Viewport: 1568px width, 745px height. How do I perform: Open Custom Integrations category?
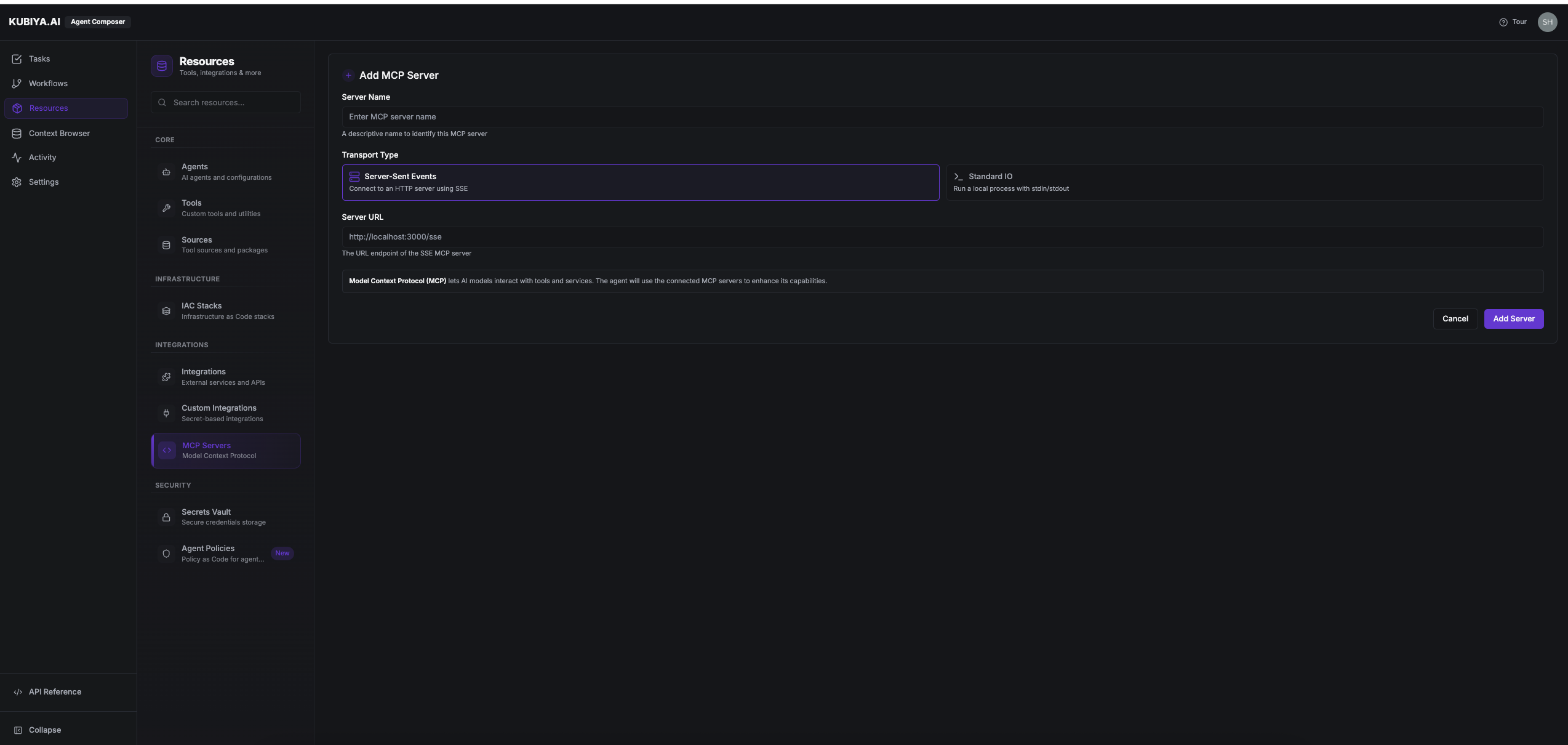(x=226, y=414)
